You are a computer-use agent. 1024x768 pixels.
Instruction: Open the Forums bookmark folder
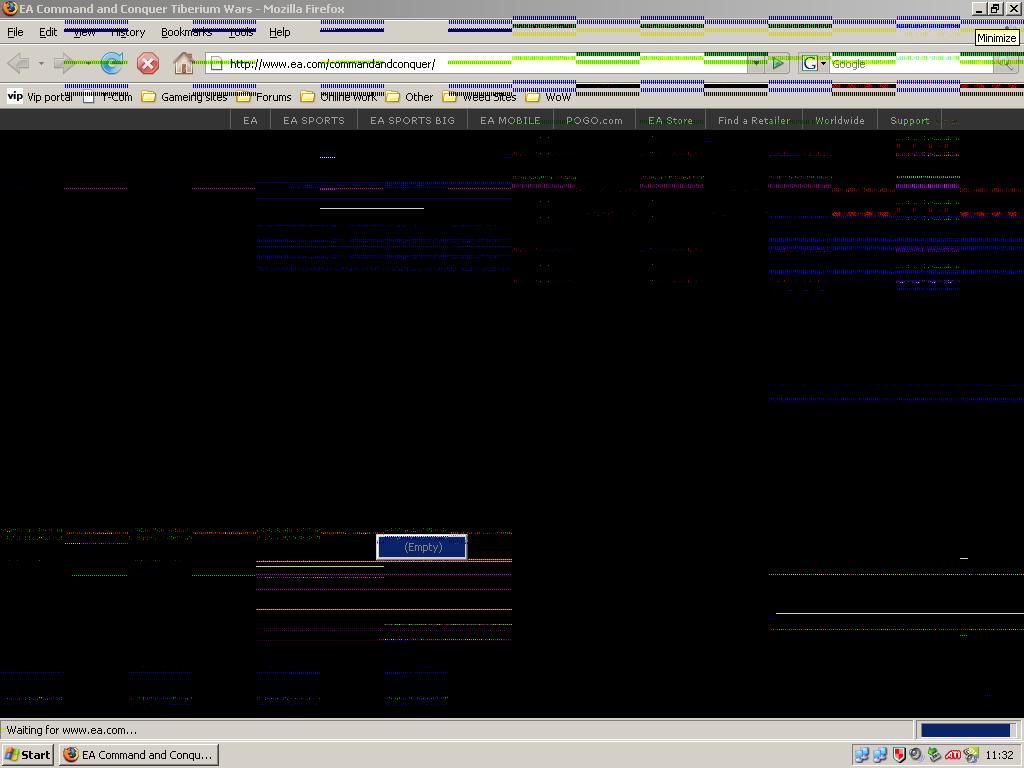(x=264, y=97)
